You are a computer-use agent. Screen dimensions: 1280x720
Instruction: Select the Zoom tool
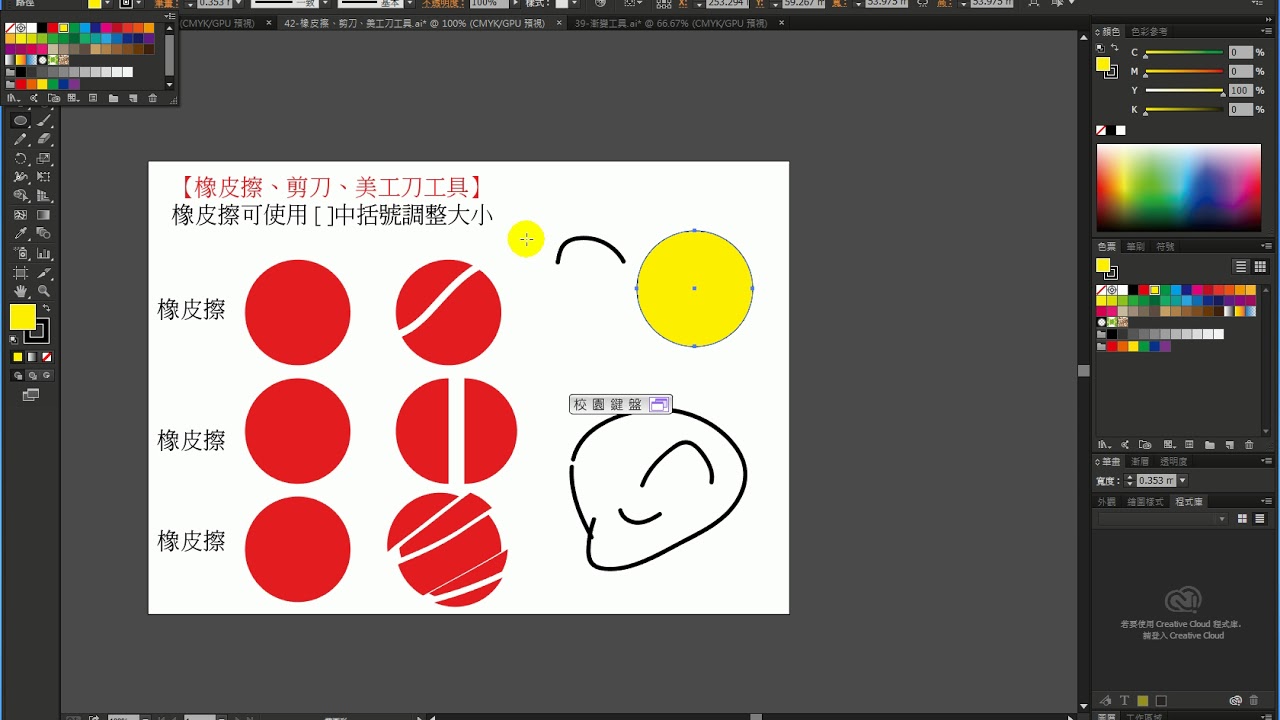[x=44, y=291]
